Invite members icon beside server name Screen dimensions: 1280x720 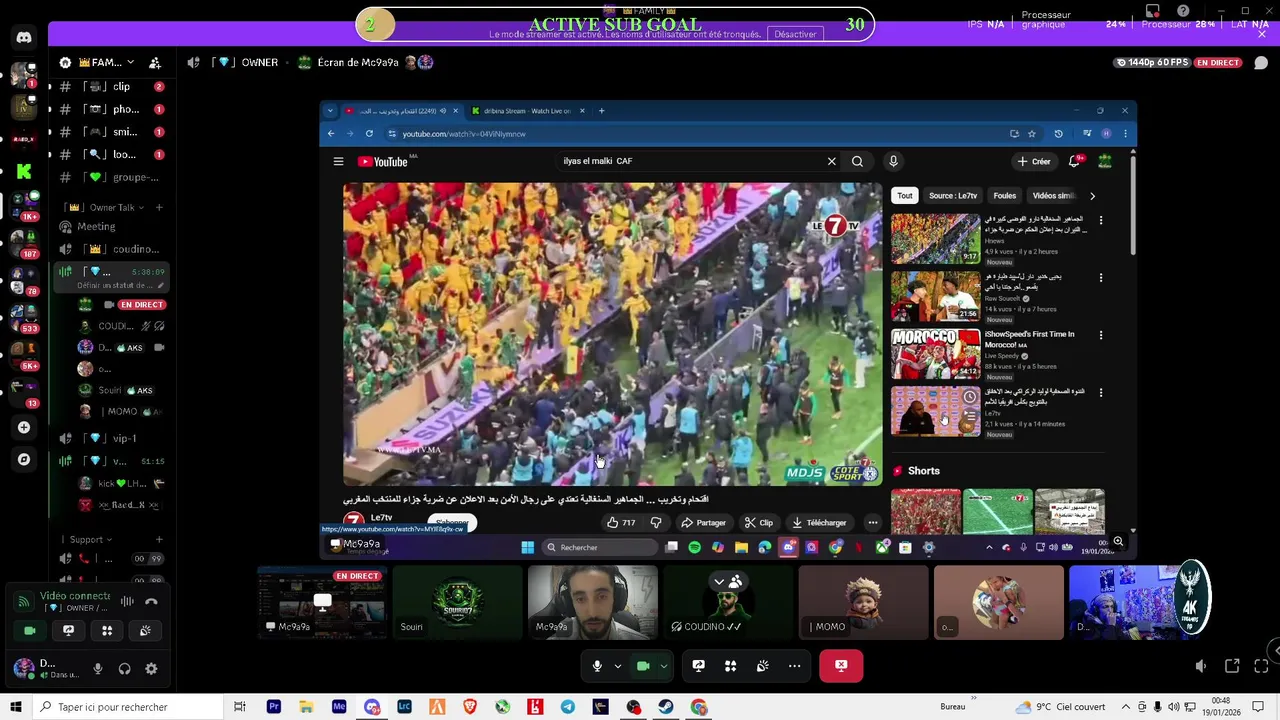[155, 62]
